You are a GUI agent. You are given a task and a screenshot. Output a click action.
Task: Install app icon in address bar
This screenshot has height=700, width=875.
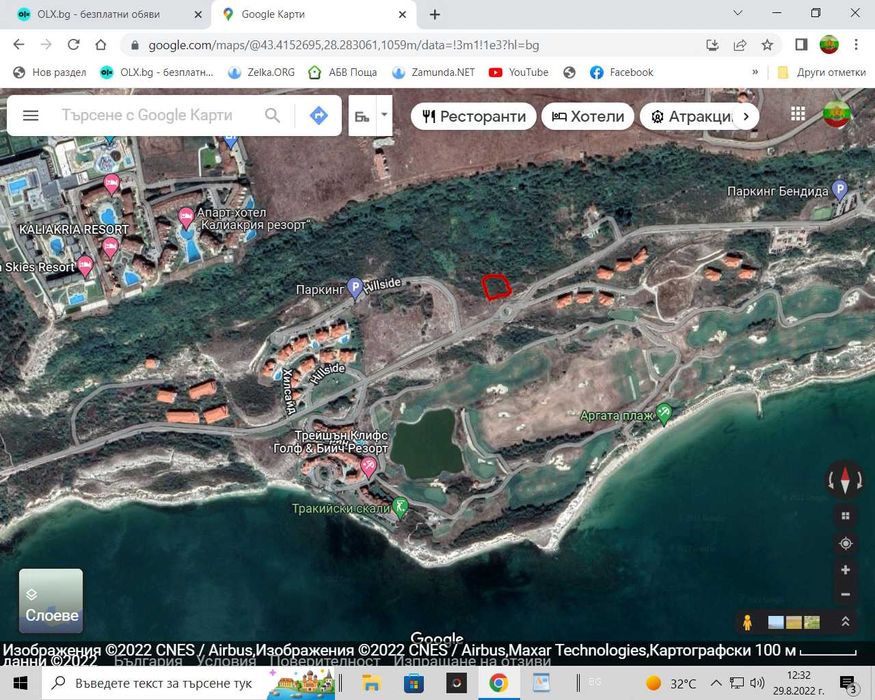click(713, 45)
